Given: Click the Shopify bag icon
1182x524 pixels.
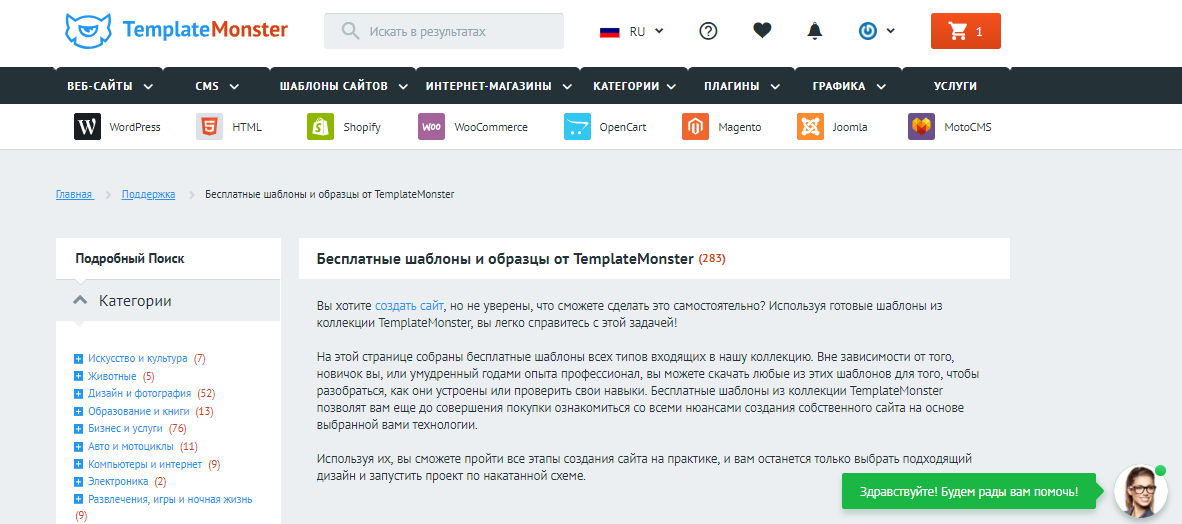Looking at the screenshot, I should pos(320,127).
